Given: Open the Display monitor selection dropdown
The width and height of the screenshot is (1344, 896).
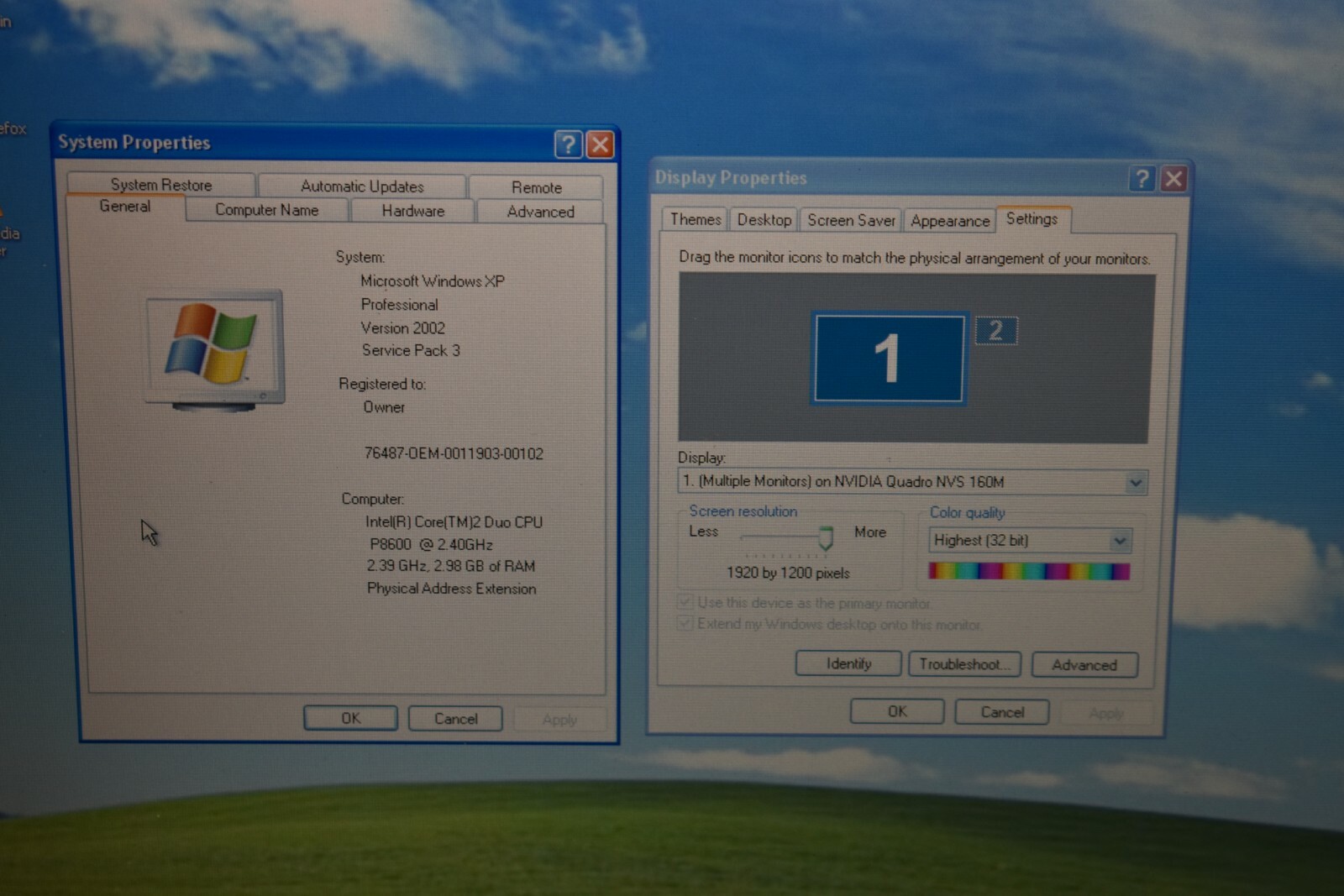Looking at the screenshot, I should click(913, 481).
